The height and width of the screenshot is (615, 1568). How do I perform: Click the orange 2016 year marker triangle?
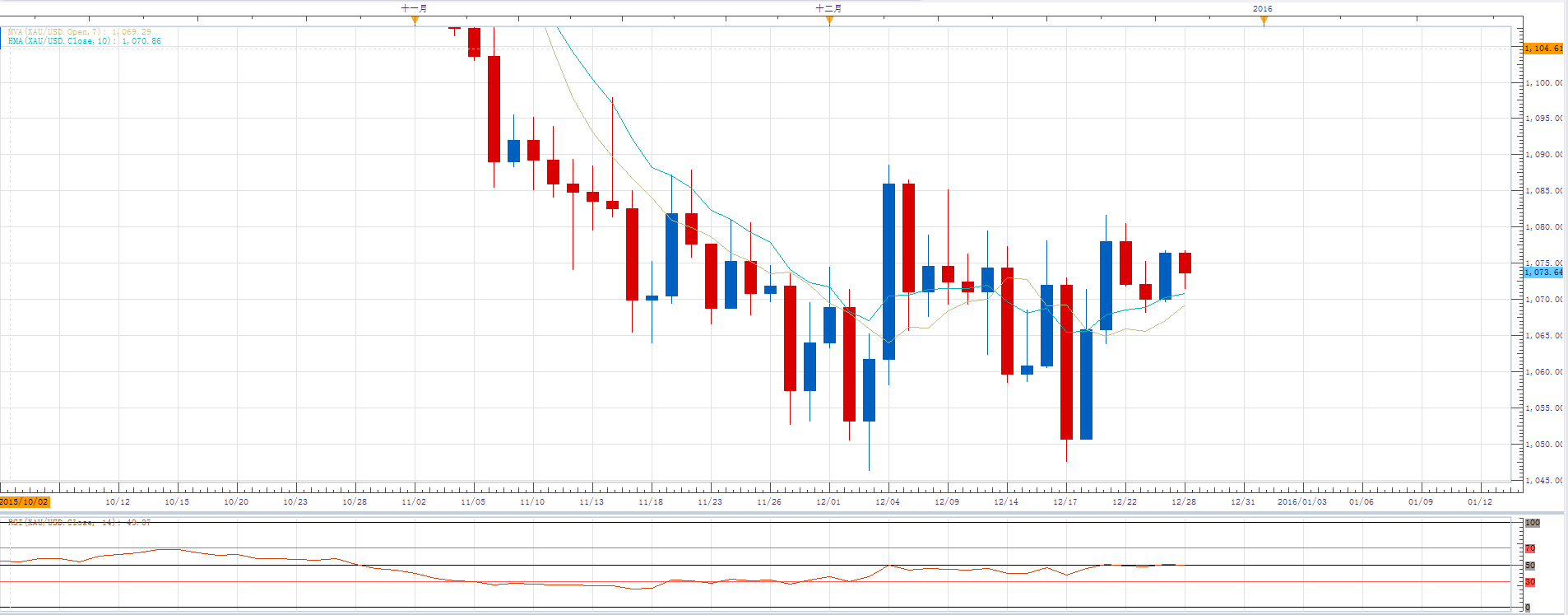click(x=1264, y=21)
